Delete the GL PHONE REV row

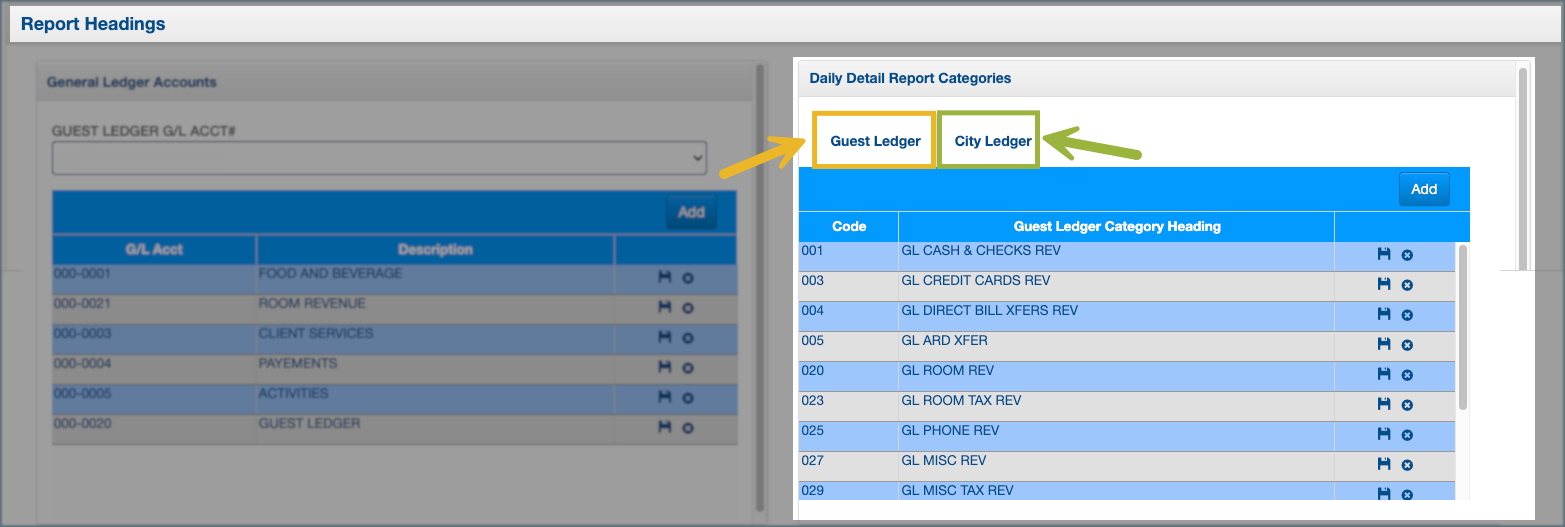1407,436
